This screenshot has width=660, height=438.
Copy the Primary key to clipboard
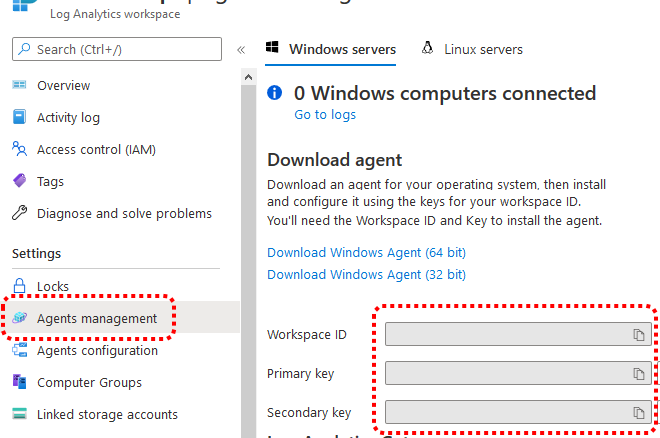tap(639, 373)
